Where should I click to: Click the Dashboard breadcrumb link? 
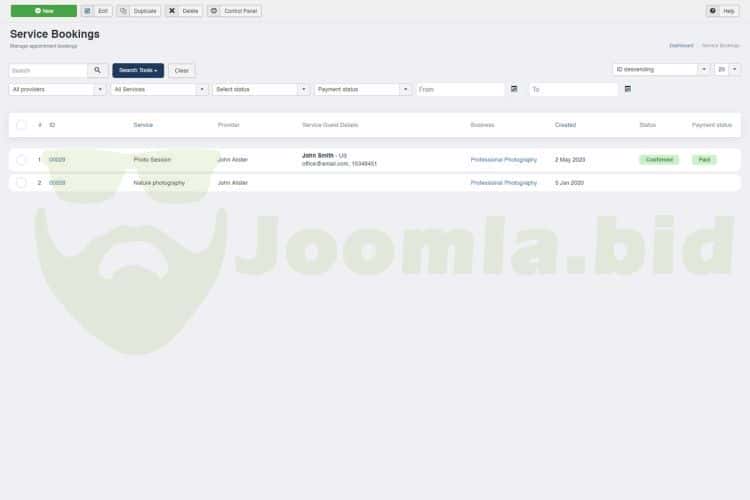[681, 45]
